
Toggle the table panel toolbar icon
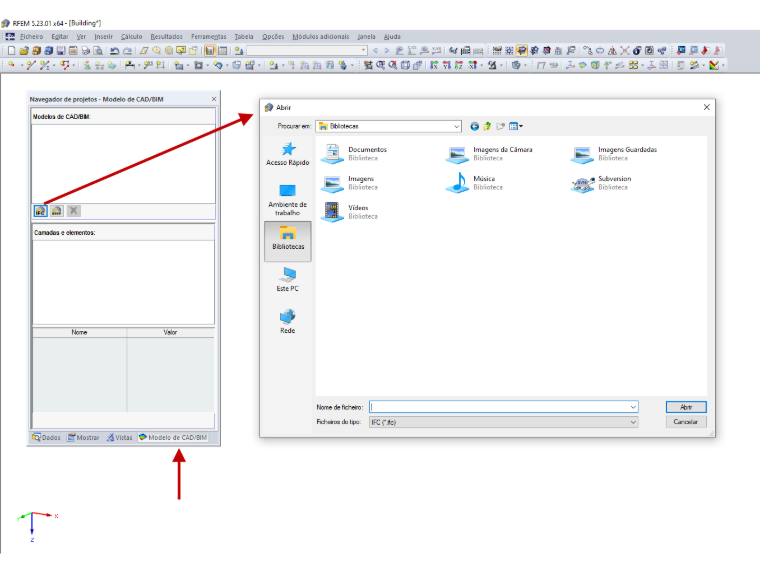pyautogui.click(x=222, y=50)
